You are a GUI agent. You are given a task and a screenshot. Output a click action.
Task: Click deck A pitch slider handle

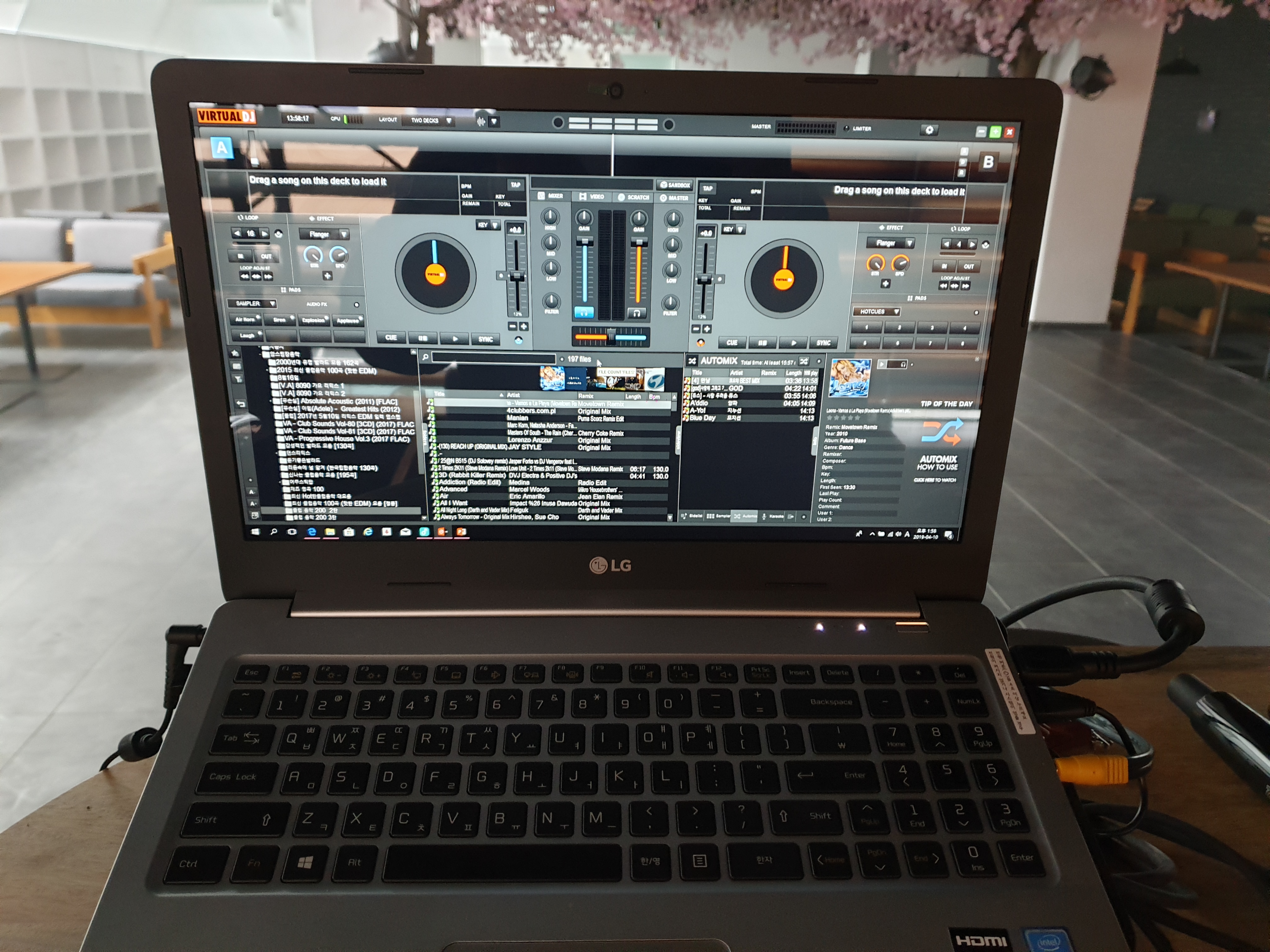point(517,277)
